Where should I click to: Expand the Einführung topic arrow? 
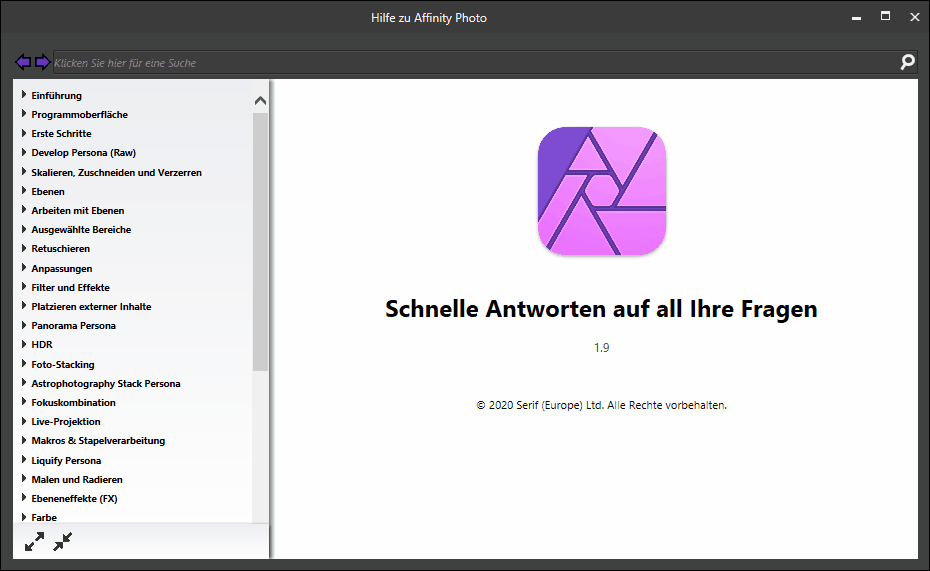click(x=24, y=94)
